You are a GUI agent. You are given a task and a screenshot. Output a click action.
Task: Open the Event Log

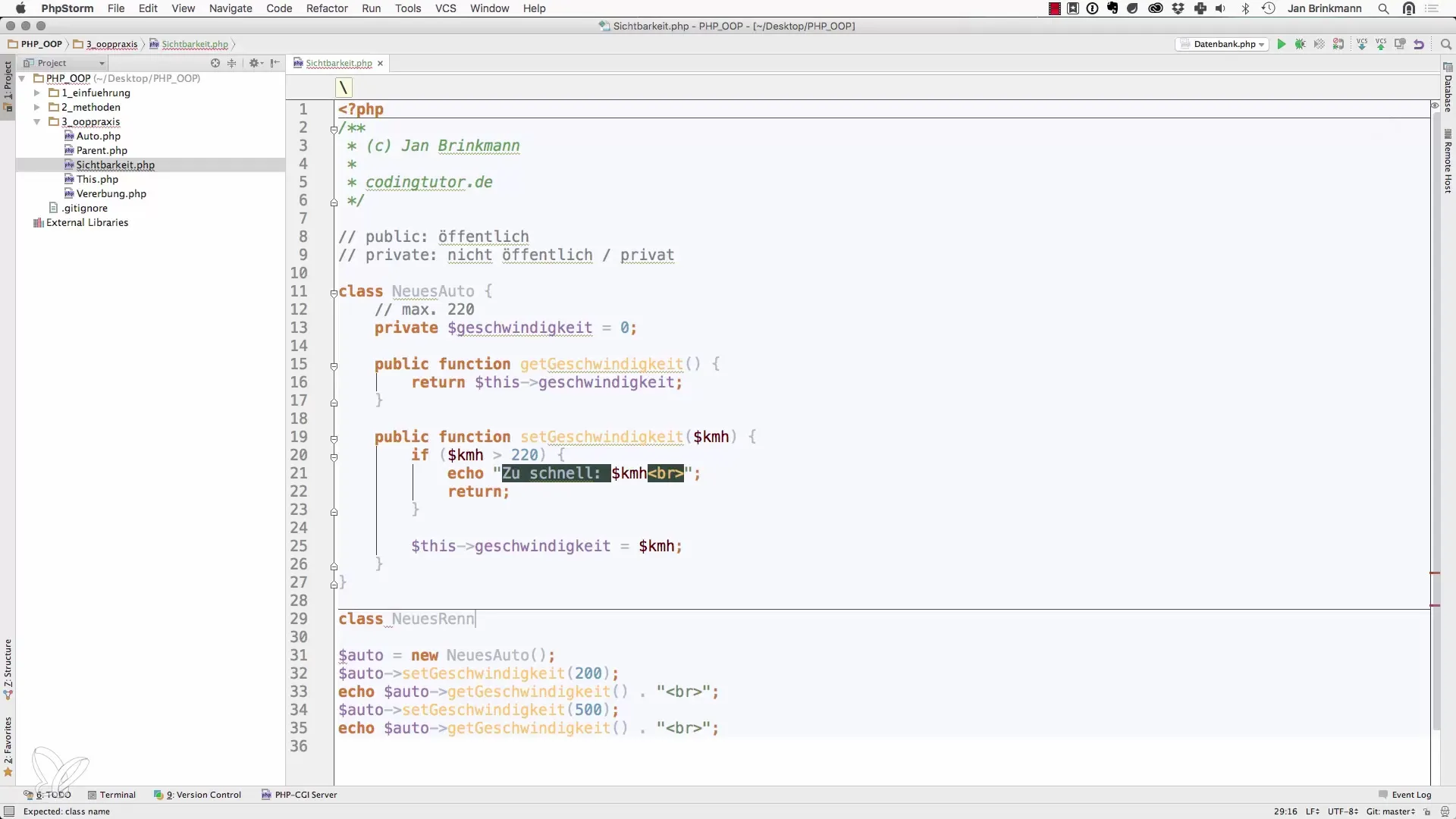tap(1404, 795)
